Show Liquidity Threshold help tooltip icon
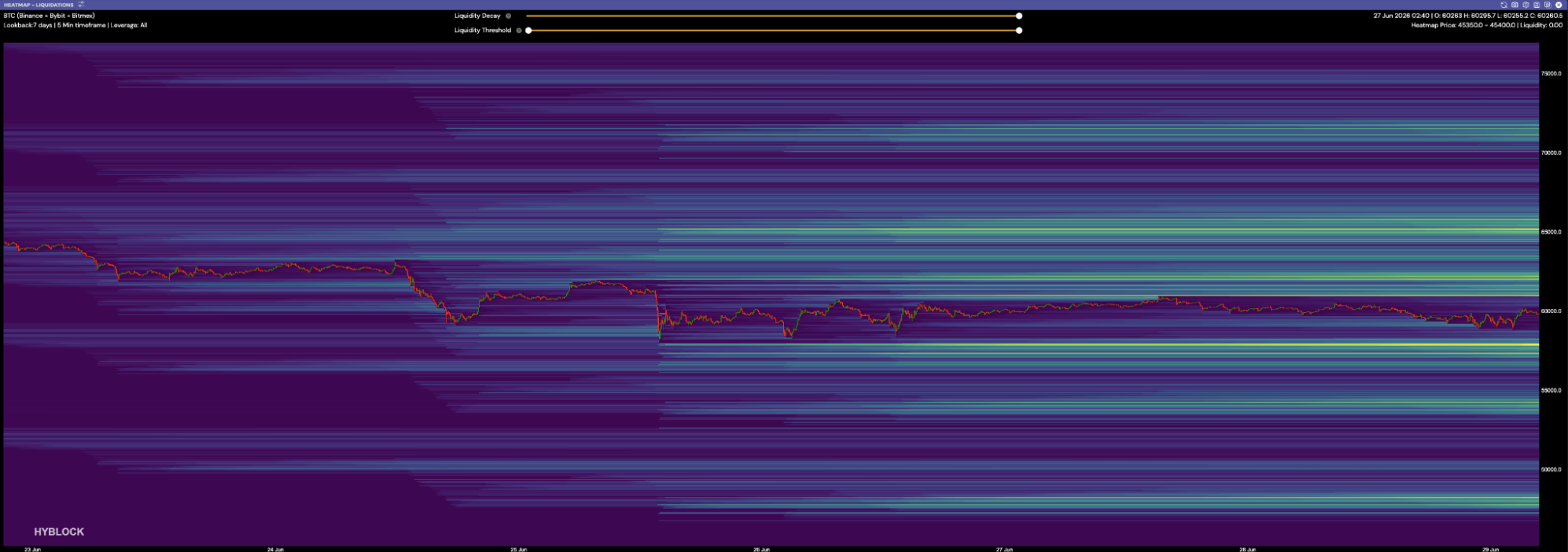Image resolution: width=1568 pixels, height=552 pixels. click(519, 31)
